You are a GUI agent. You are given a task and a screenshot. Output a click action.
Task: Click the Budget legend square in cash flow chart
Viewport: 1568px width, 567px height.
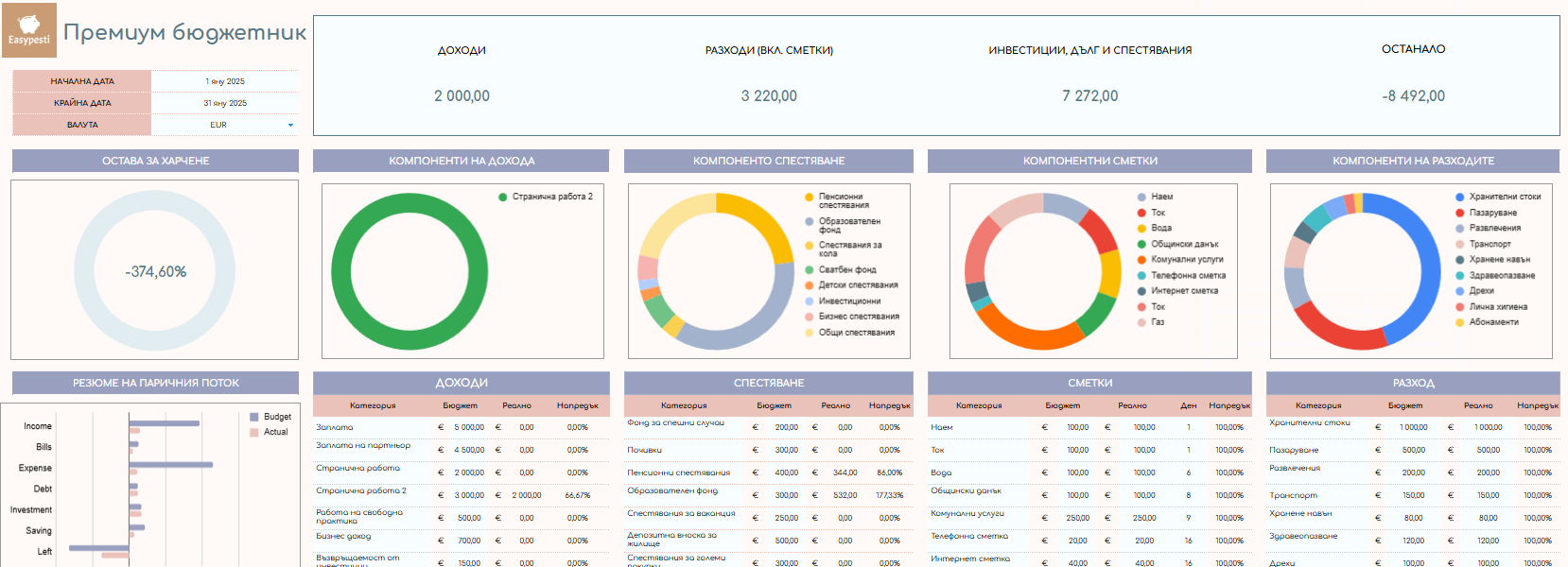pyautogui.click(x=254, y=417)
